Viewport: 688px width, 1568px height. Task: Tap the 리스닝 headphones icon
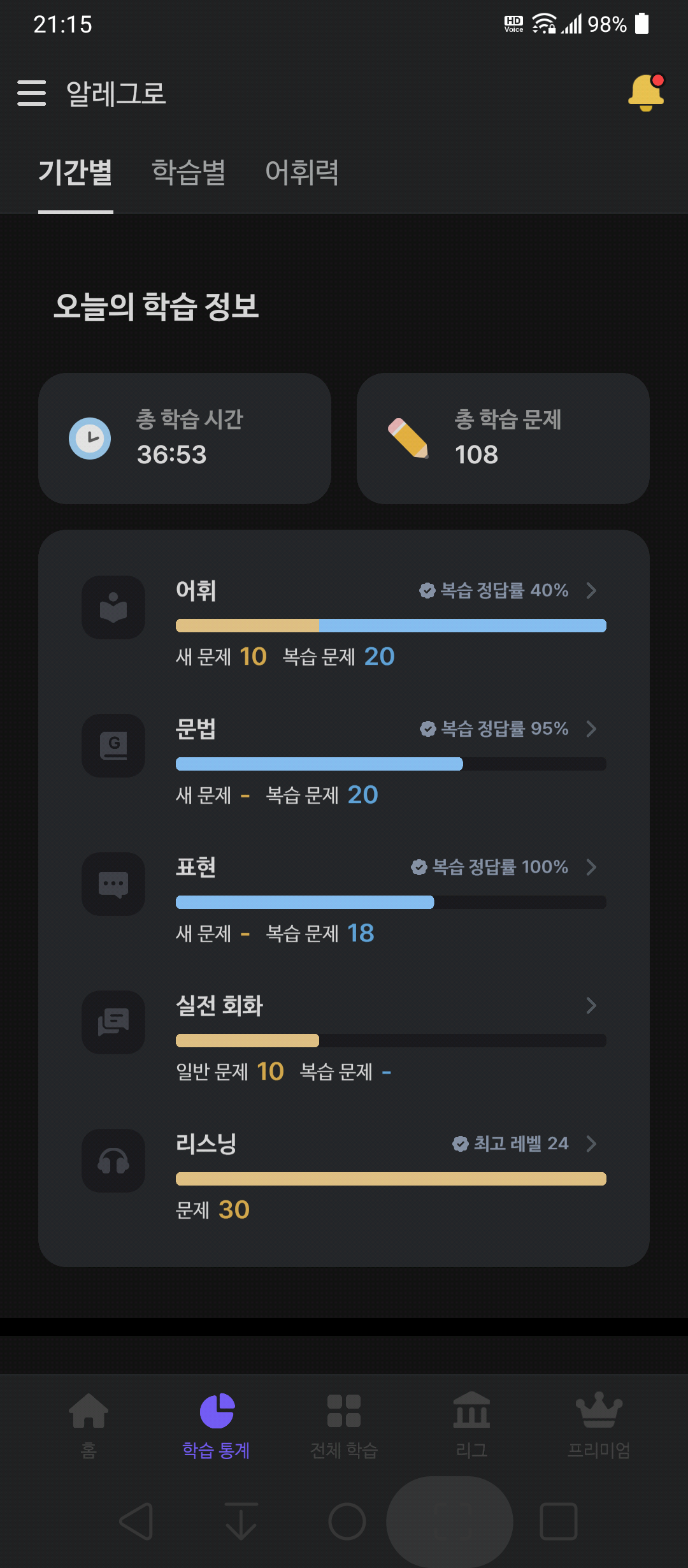coord(113,1161)
